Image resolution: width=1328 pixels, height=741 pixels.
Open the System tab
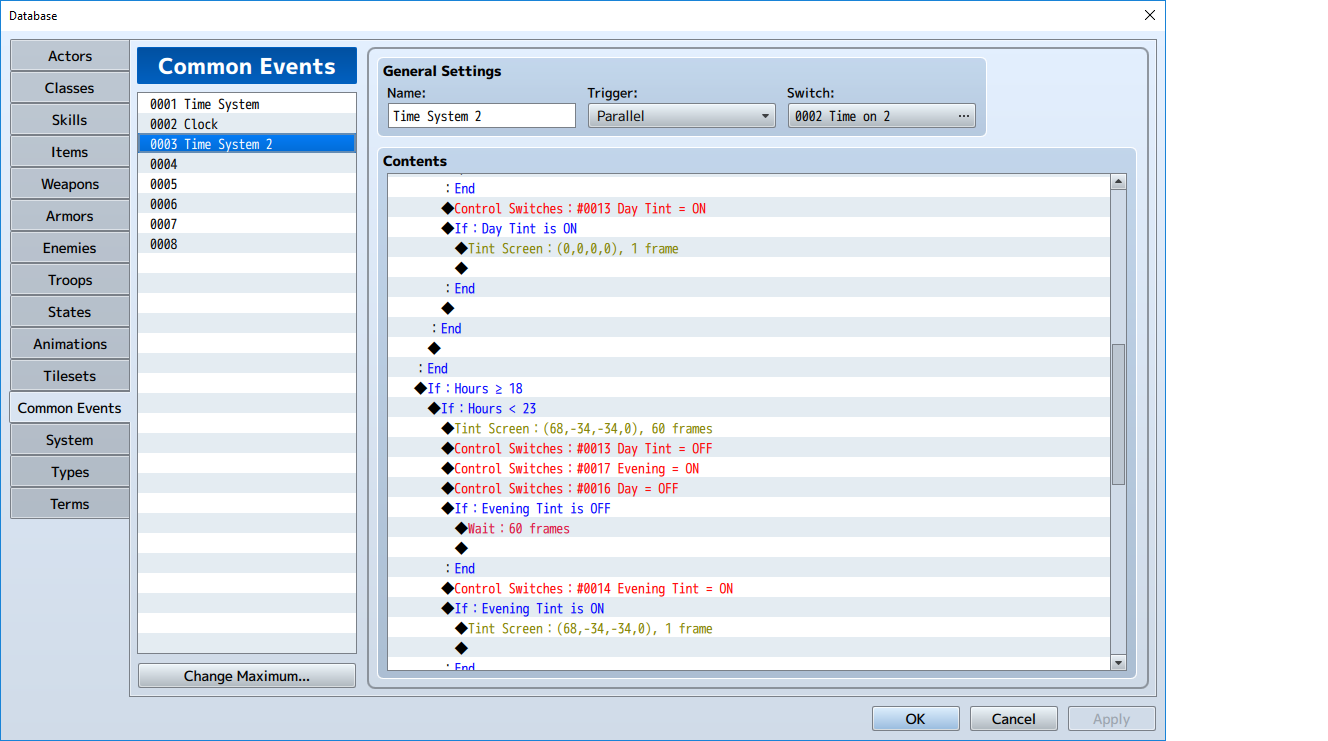[70, 440]
